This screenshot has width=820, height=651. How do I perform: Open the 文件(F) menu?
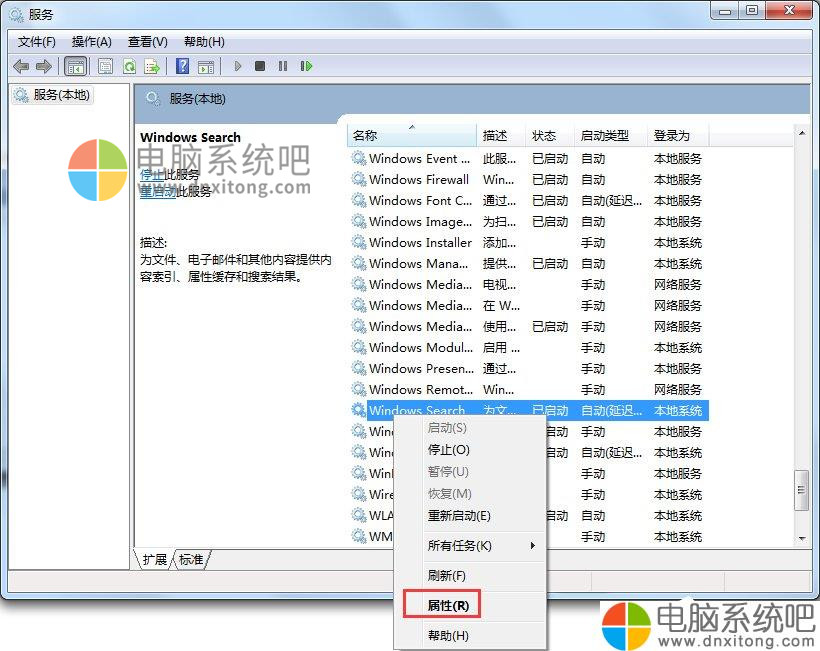click(37, 42)
